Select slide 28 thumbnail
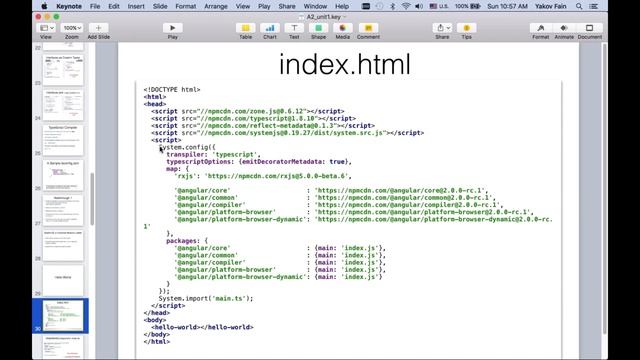Viewport: 640px width, 360px height. pos(63,245)
